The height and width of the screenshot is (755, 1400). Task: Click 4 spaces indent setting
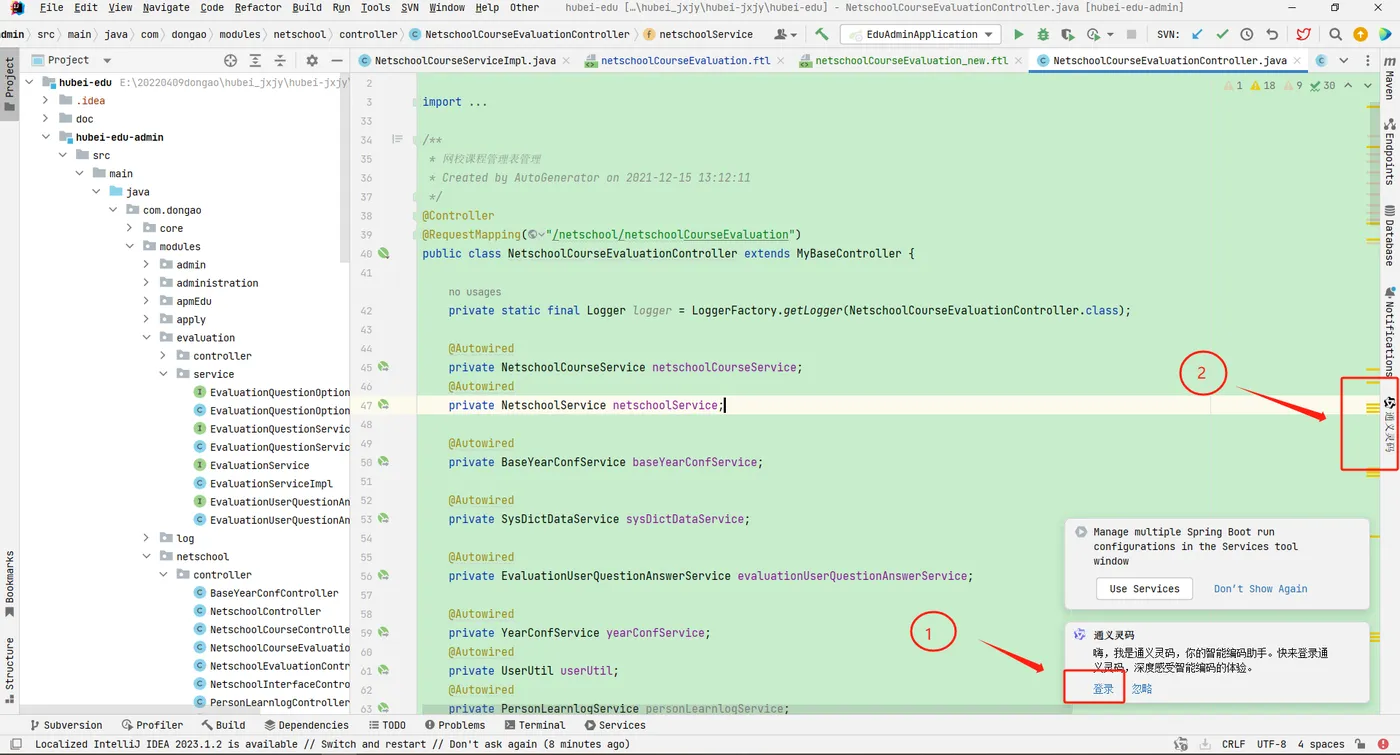[x=1321, y=744]
